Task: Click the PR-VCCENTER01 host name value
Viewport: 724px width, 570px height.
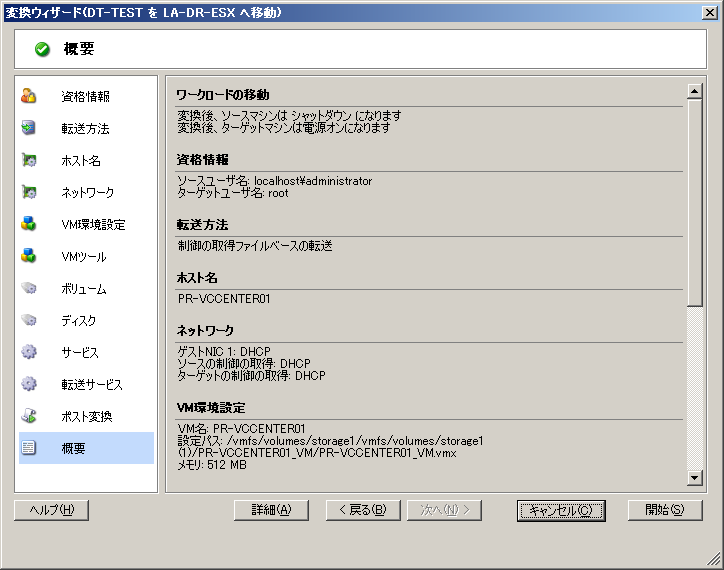Action: (224, 298)
